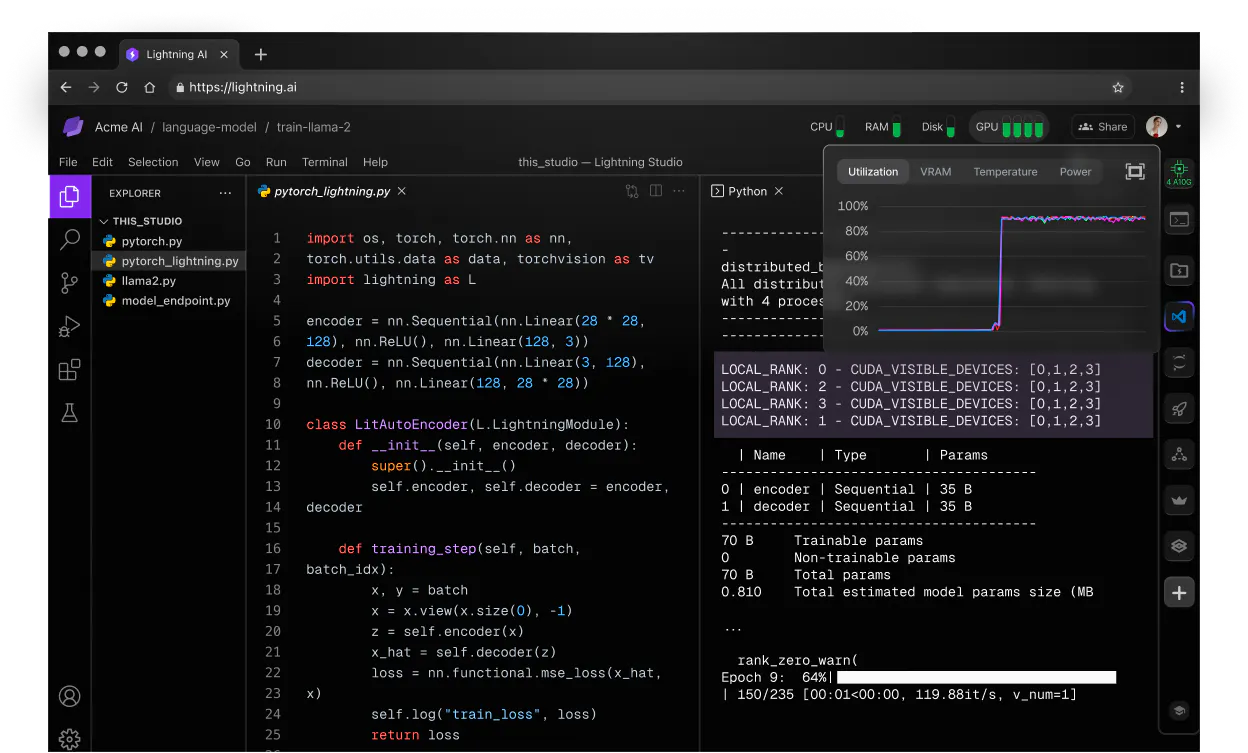The height and width of the screenshot is (753, 1248).
Task: Open the Selection menu
Action: [153, 162]
